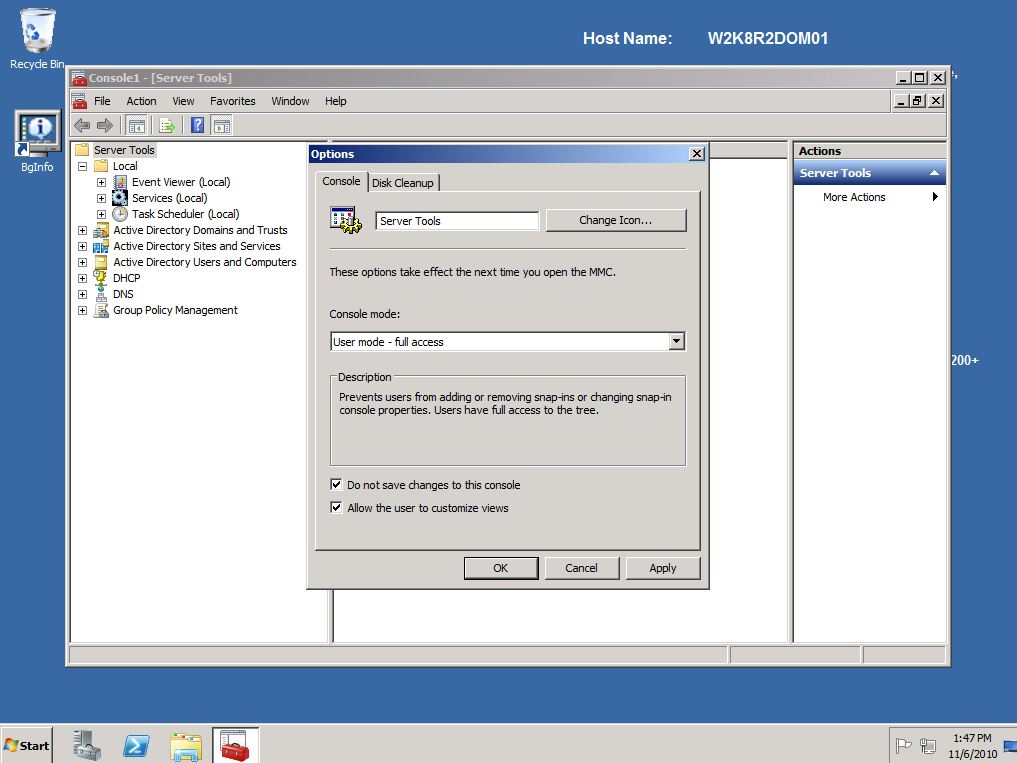Click the Group Policy Management icon

pyautogui.click(x=101, y=310)
